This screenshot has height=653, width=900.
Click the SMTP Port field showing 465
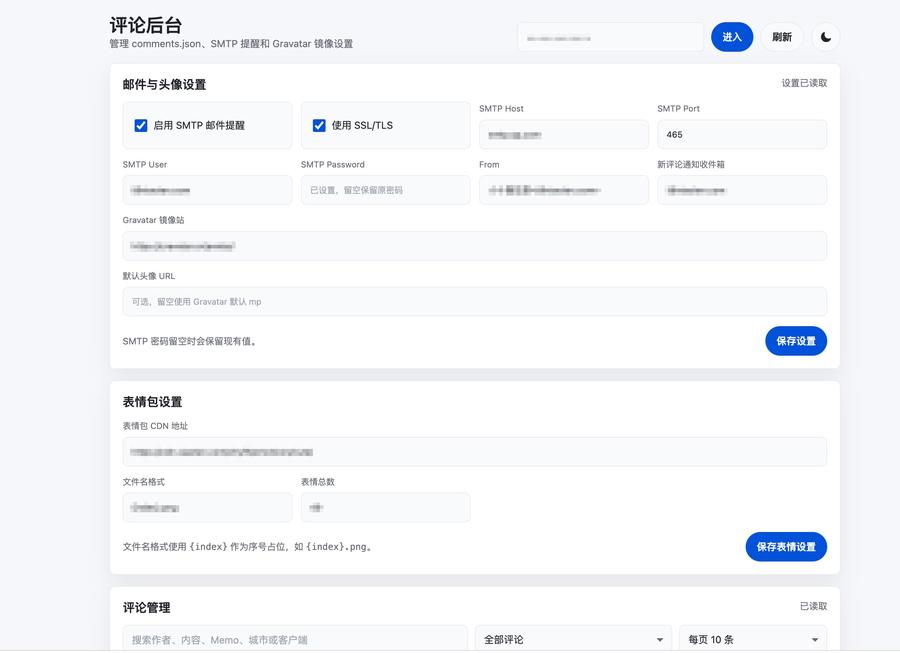tap(742, 135)
